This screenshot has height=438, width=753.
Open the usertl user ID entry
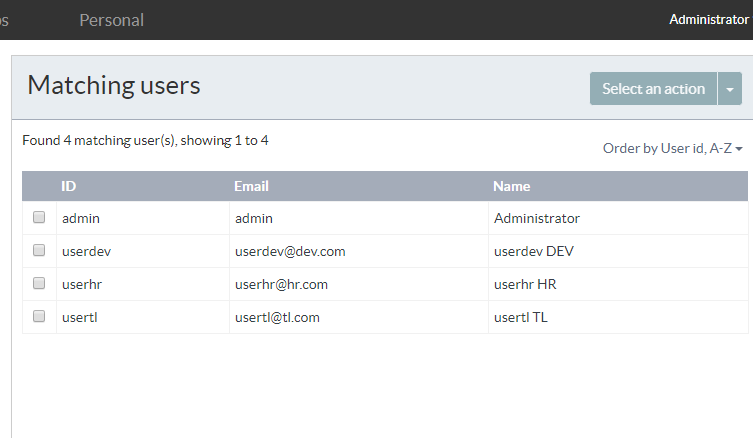click(80, 317)
